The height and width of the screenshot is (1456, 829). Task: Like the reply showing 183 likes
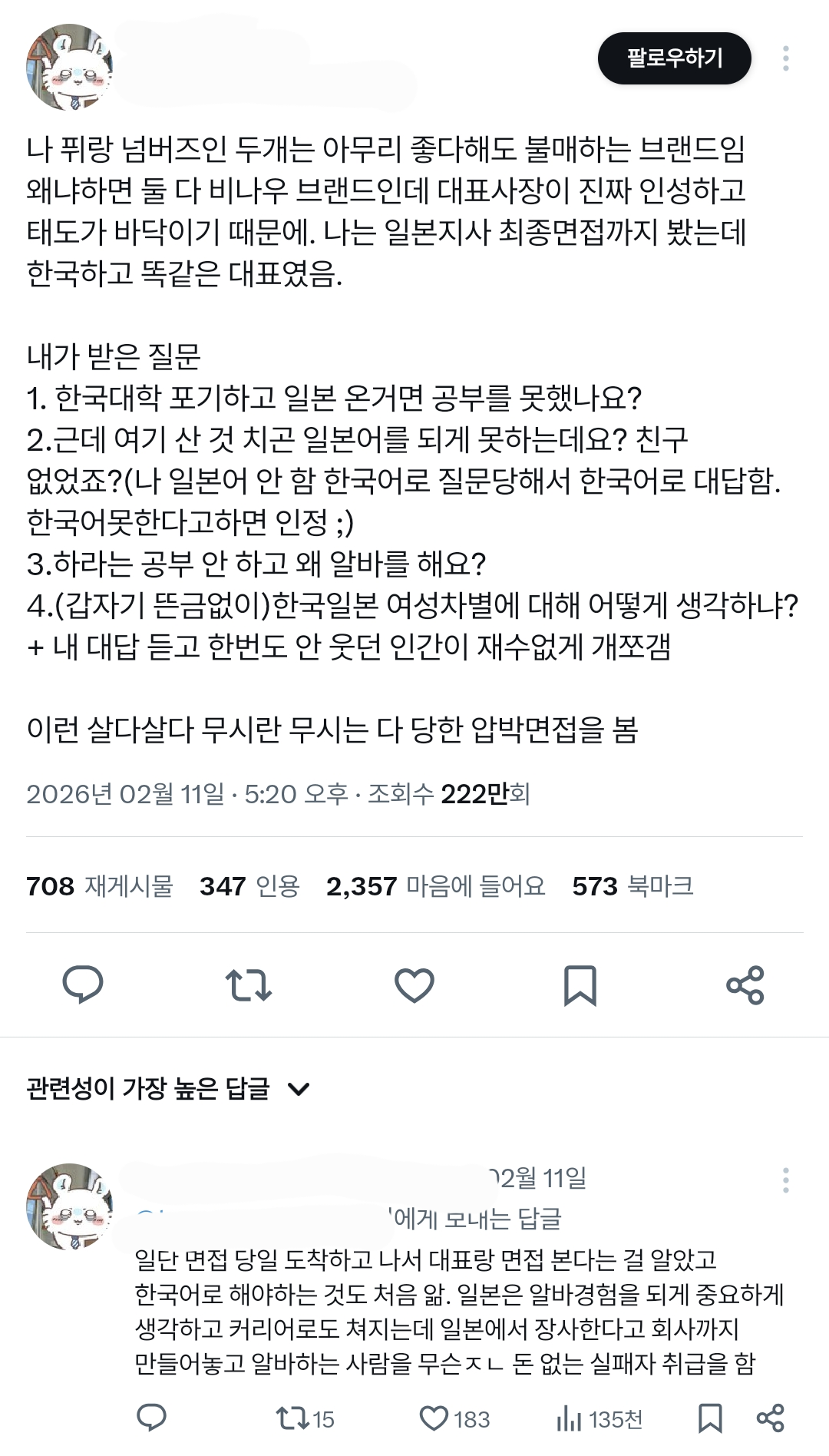pos(454,1419)
